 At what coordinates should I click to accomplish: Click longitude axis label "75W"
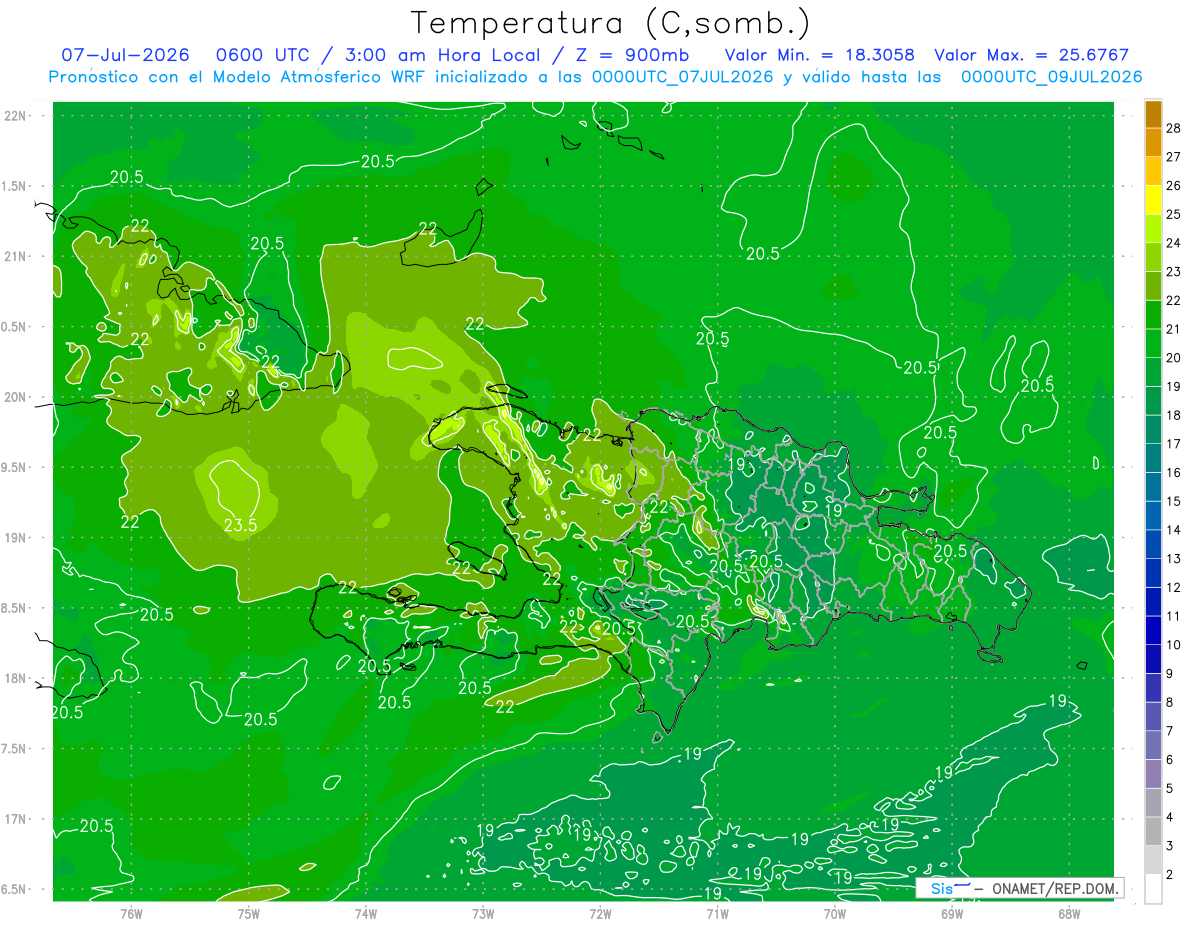(x=248, y=913)
